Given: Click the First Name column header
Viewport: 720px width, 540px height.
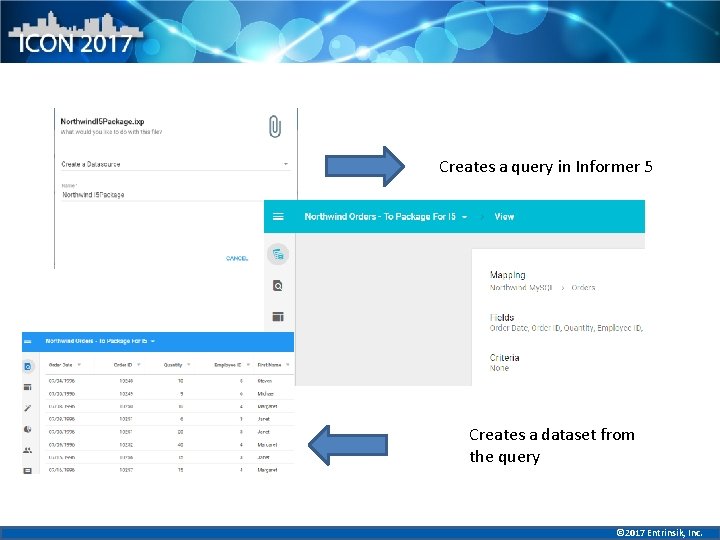Looking at the screenshot, I should (x=269, y=365).
